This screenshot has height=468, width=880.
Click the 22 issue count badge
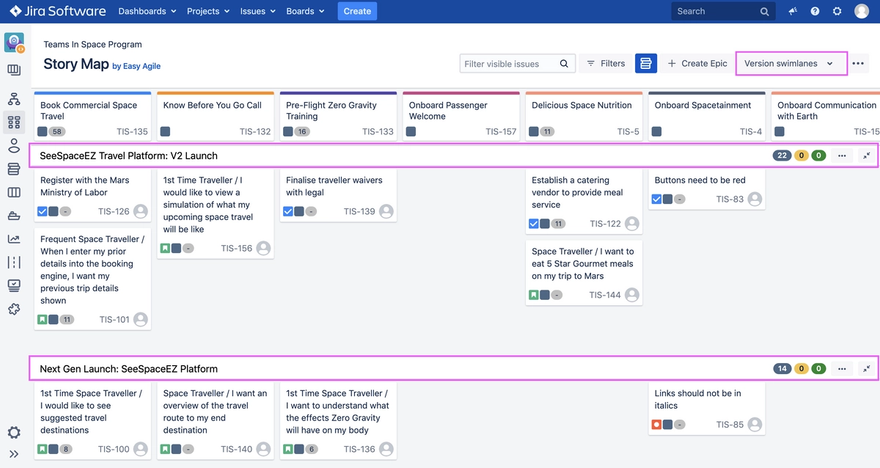click(782, 155)
